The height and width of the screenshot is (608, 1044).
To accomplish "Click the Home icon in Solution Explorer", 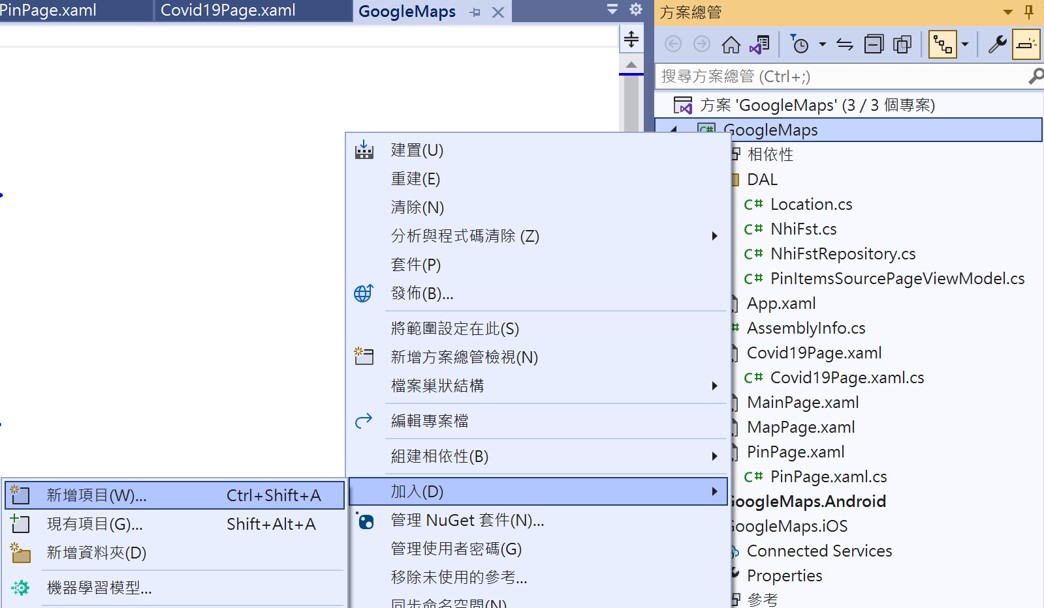I will (730, 45).
